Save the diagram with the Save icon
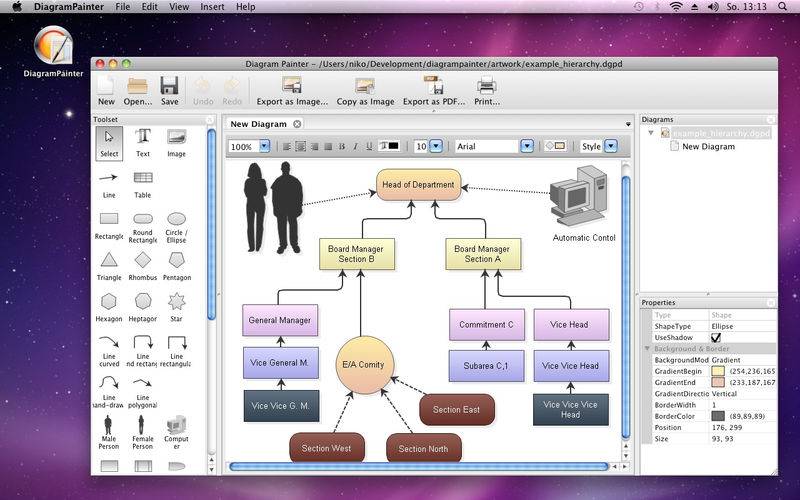Viewport: 800px width, 500px height. (x=169, y=91)
